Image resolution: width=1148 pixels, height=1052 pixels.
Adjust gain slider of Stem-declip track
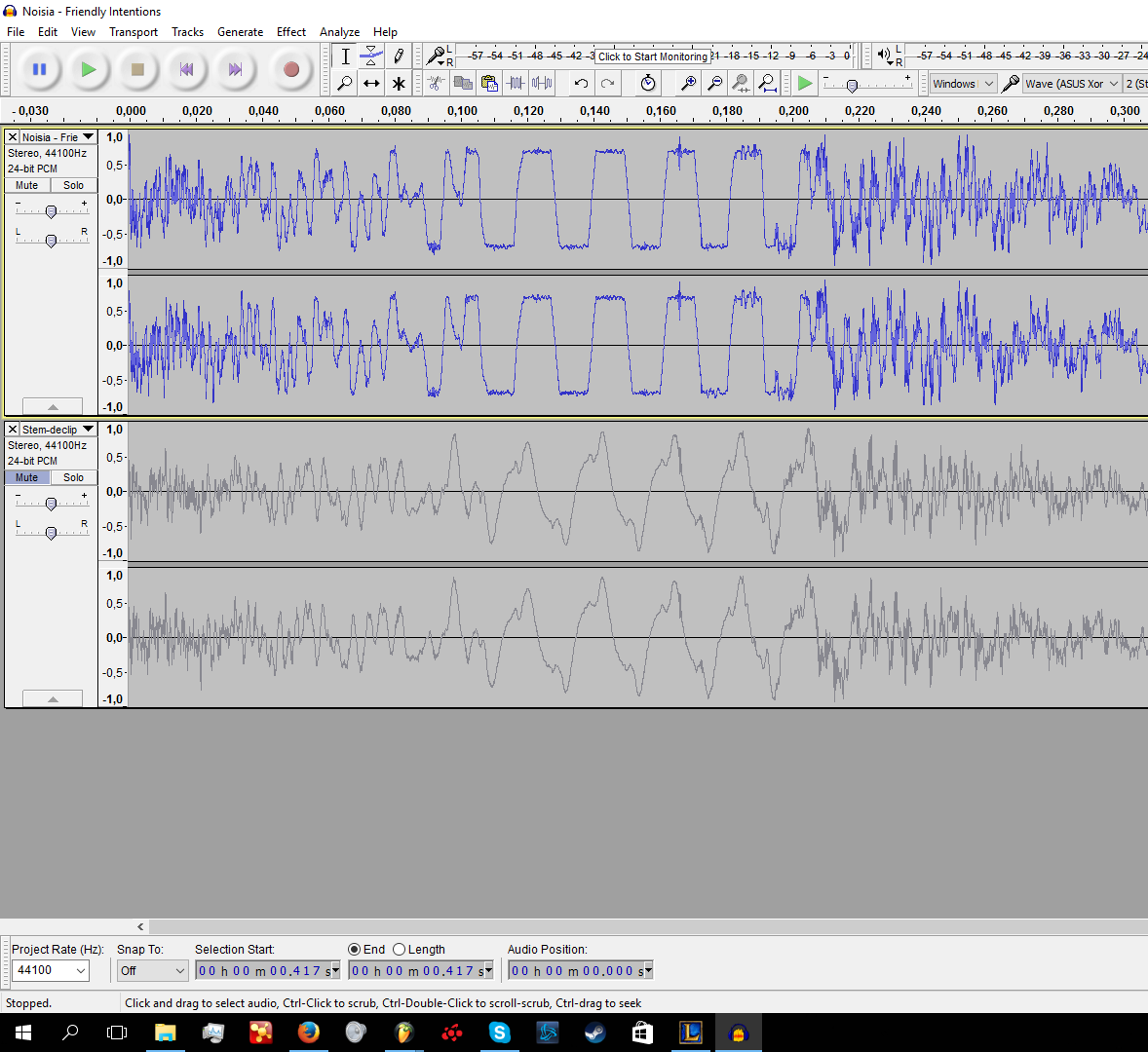pyautogui.click(x=51, y=504)
